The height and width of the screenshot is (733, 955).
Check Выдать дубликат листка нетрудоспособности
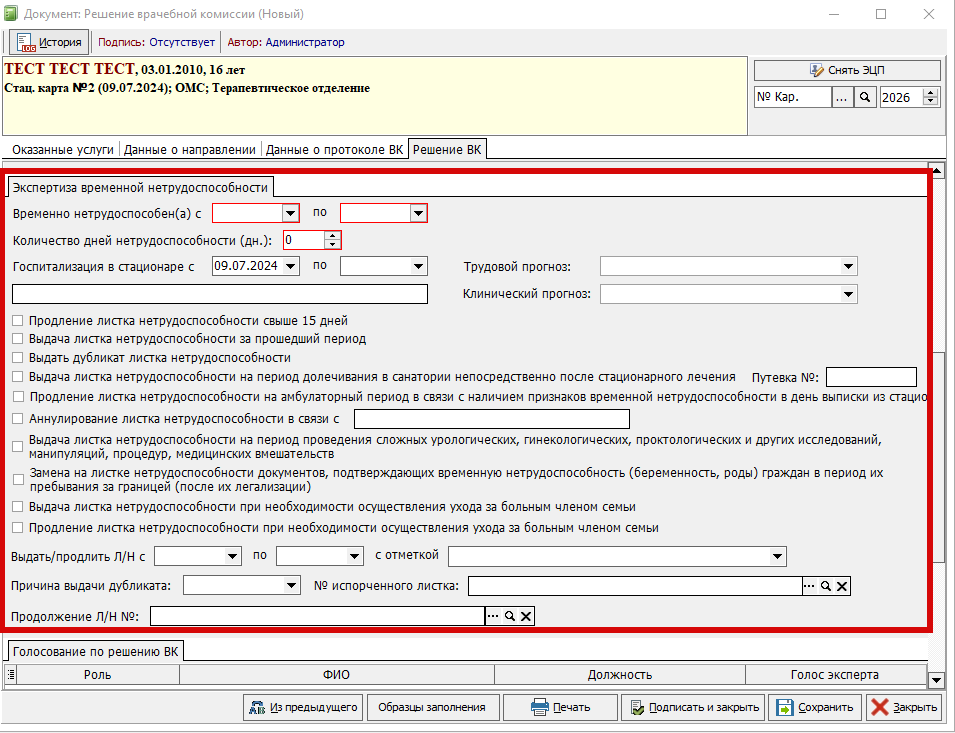point(18,357)
